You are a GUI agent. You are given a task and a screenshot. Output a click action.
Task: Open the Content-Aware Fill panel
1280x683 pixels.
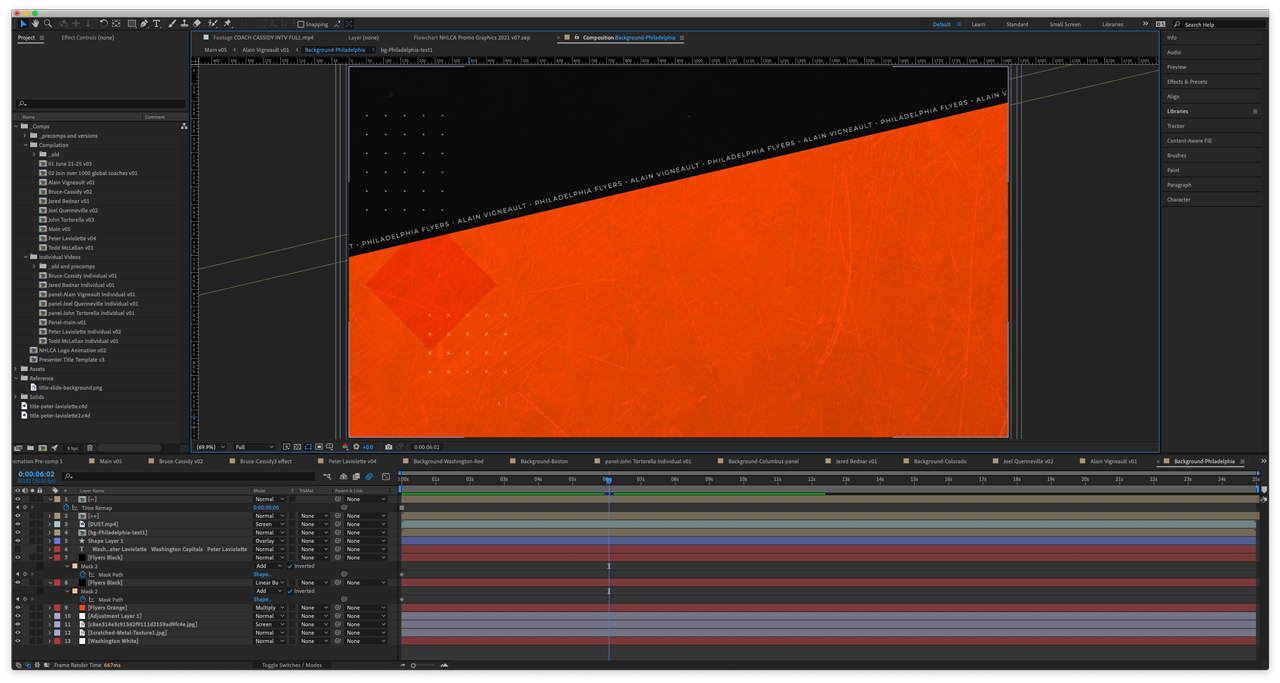pyautogui.click(x=1189, y=141)
